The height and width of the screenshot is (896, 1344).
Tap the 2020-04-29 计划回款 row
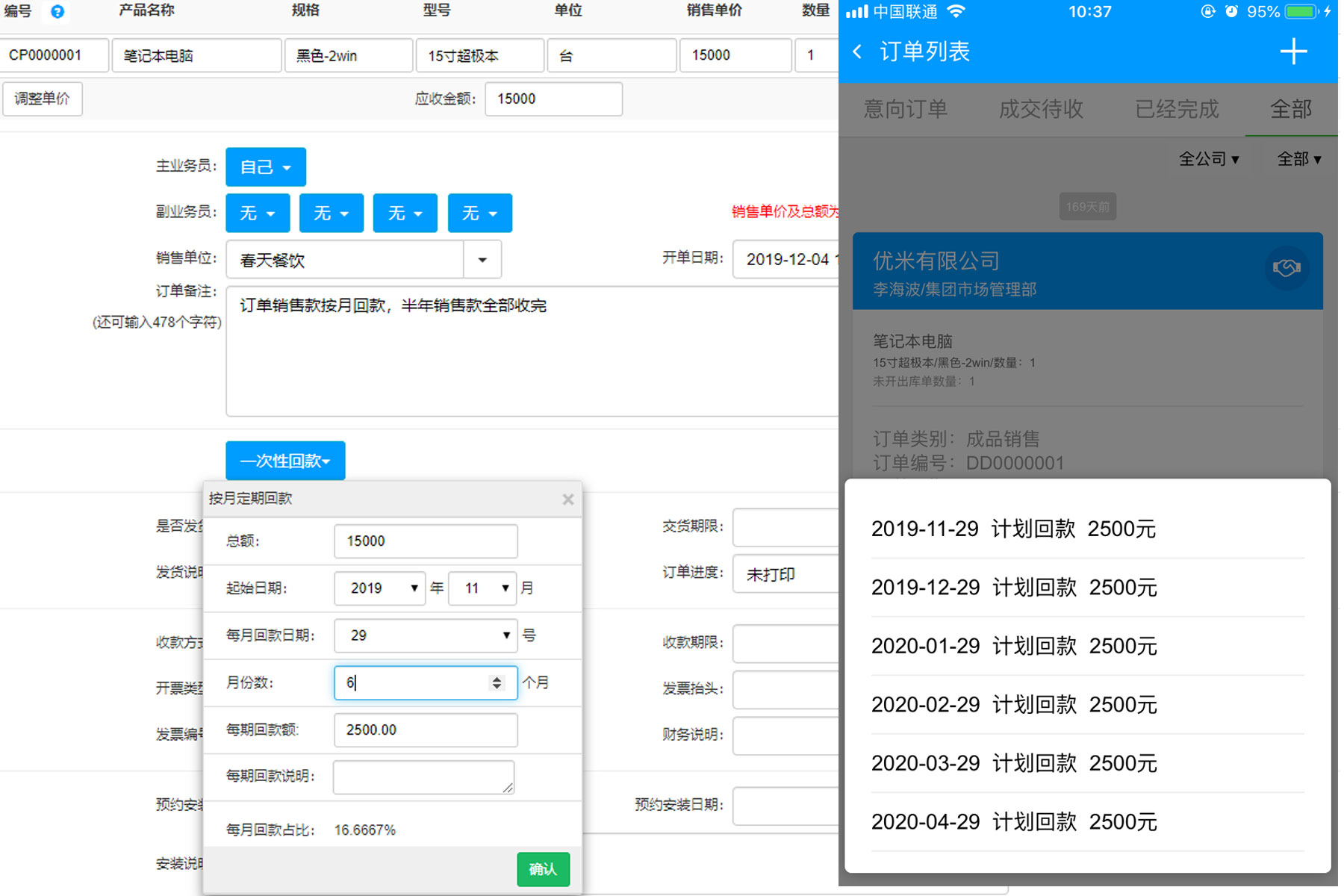[x=1088, y=821]
